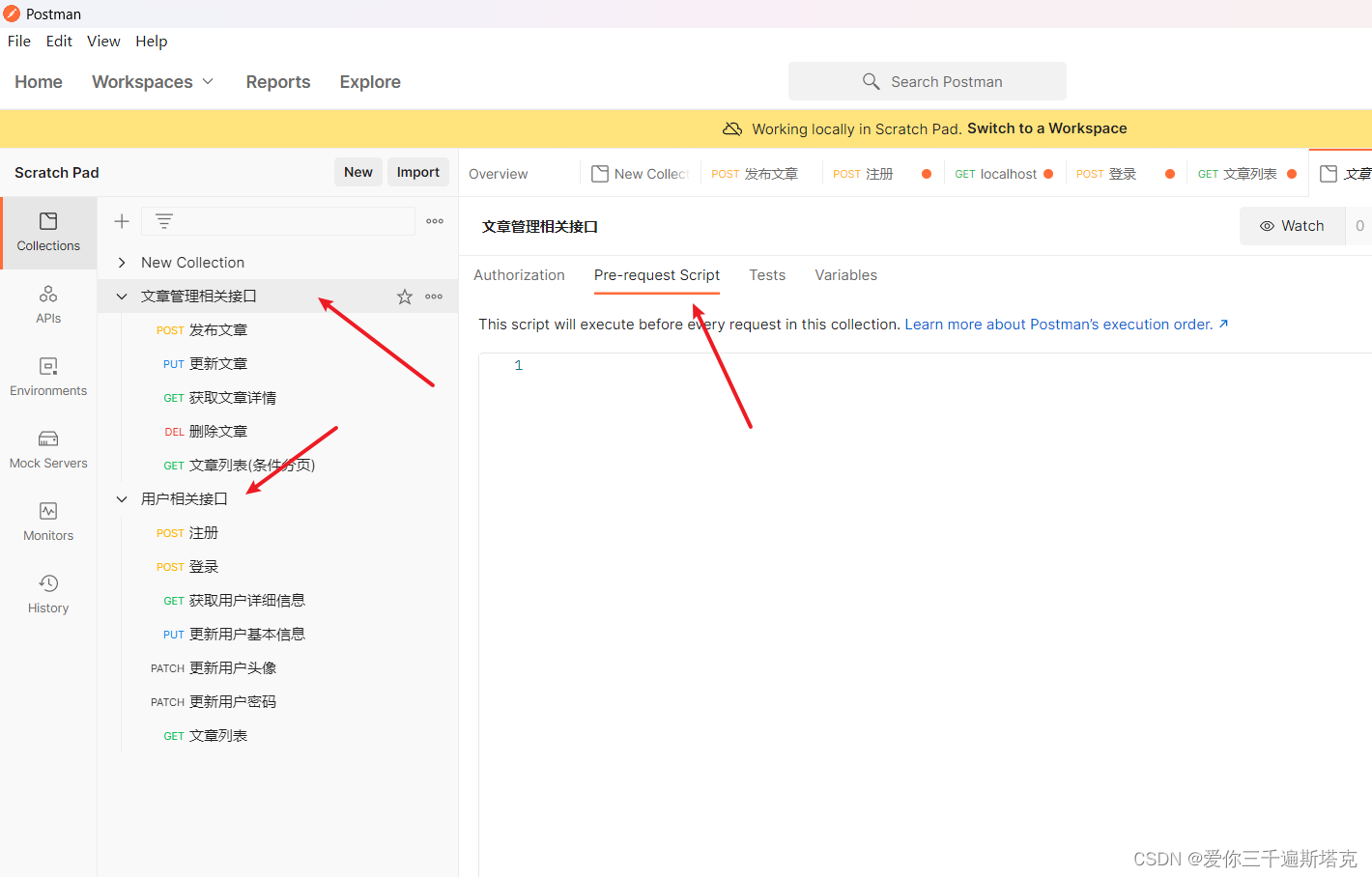Expand the New Collection folder
This screenshot has width=1372, height=877.
[x=122, y=263]
